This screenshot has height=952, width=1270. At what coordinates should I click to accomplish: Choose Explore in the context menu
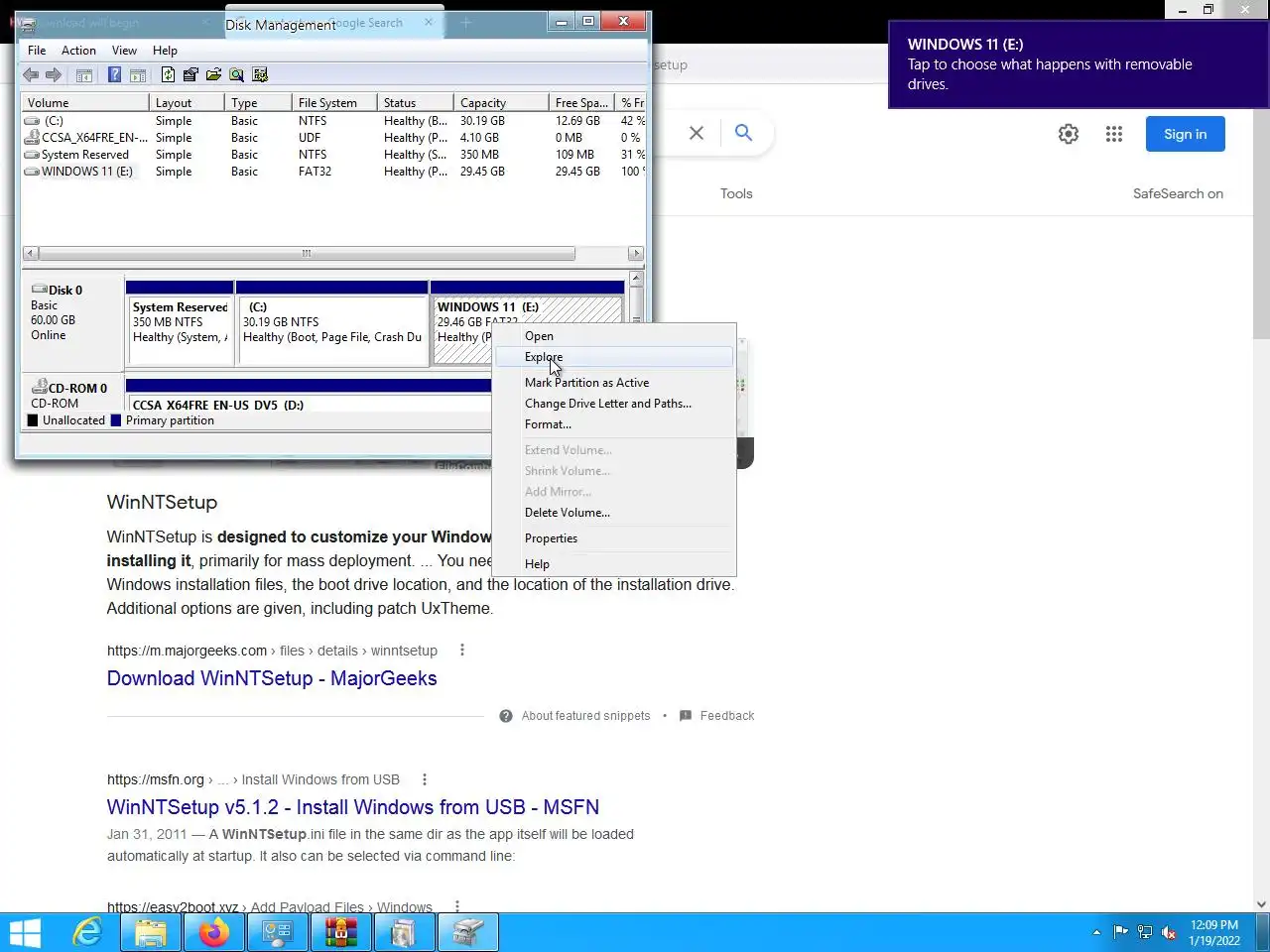(x=614, y=357)
